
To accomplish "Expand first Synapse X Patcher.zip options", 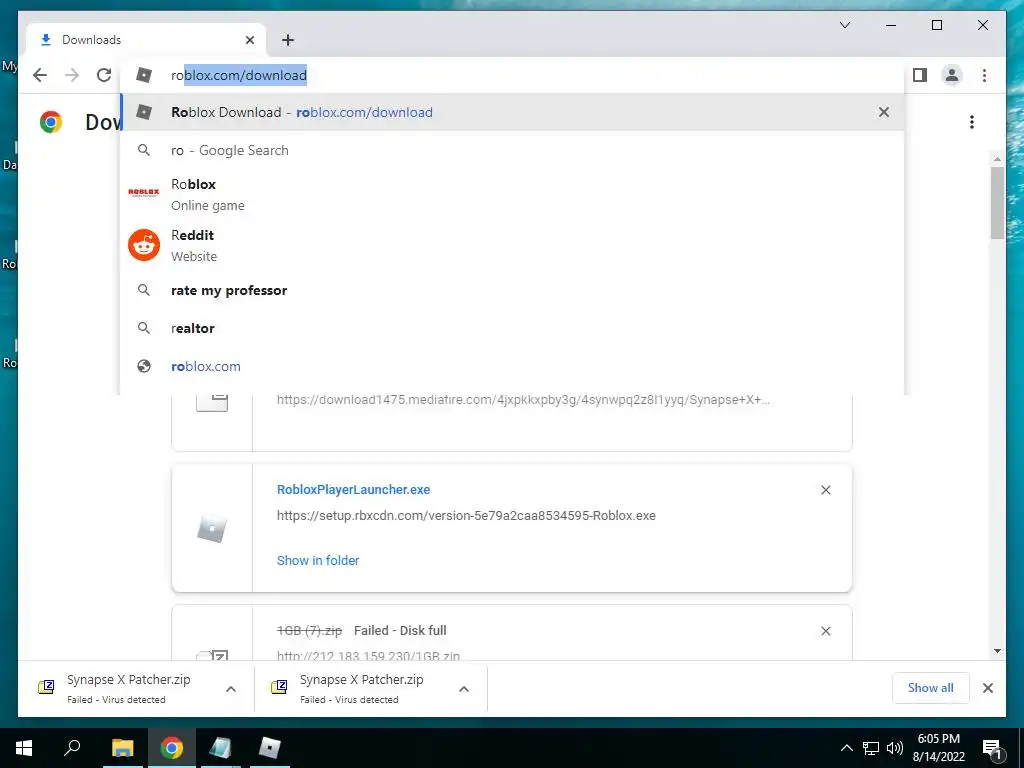I will [x=231, y=688].
